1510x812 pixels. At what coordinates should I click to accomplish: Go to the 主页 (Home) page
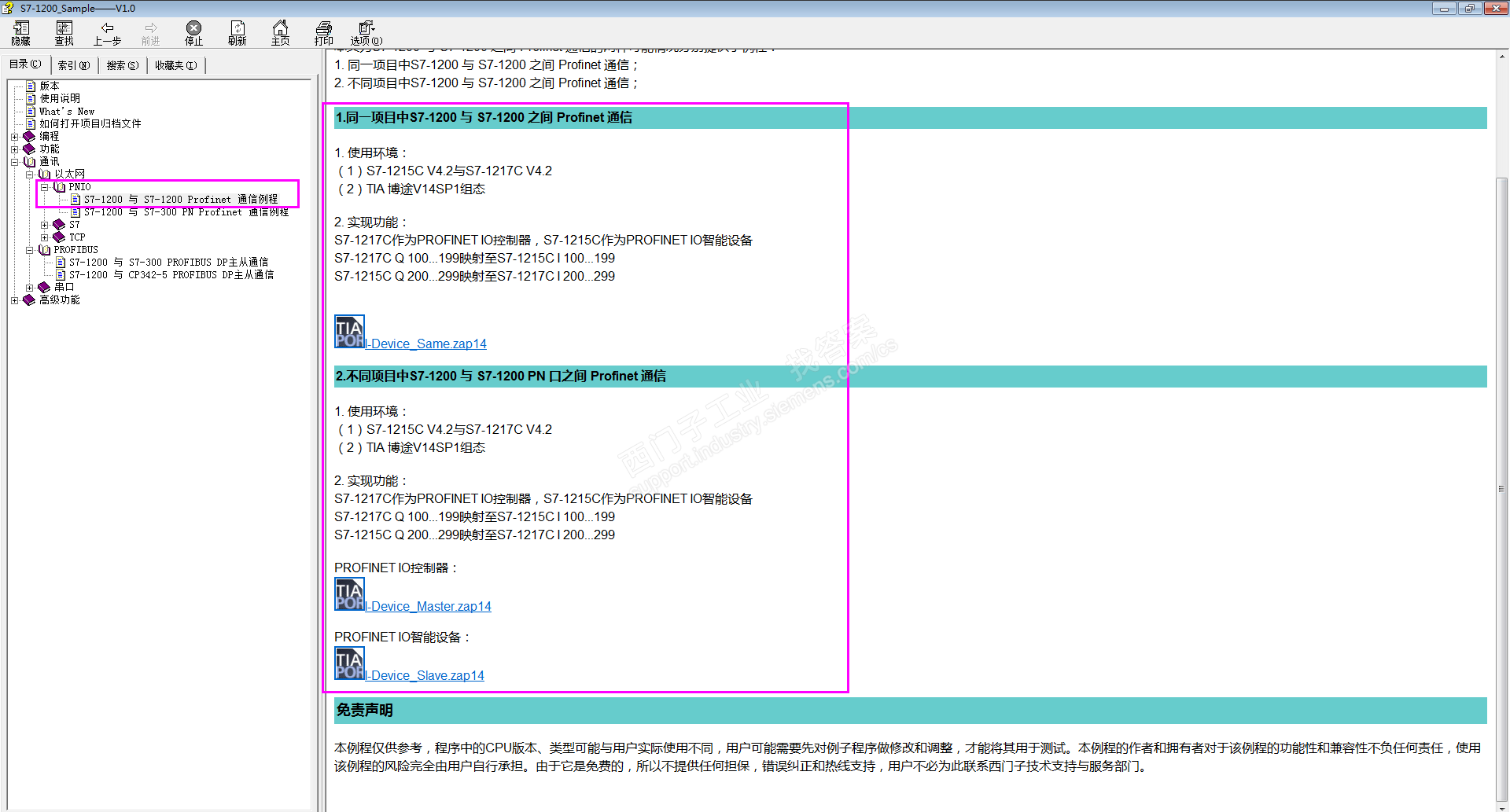coord(280,33)
